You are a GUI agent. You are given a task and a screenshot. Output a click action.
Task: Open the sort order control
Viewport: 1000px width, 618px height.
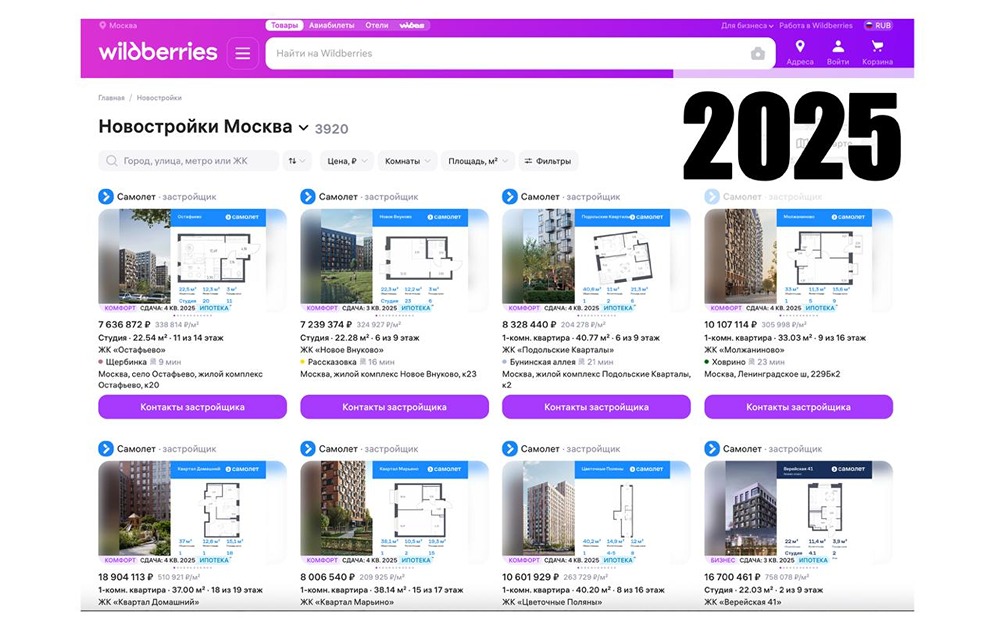pos(297,161)
